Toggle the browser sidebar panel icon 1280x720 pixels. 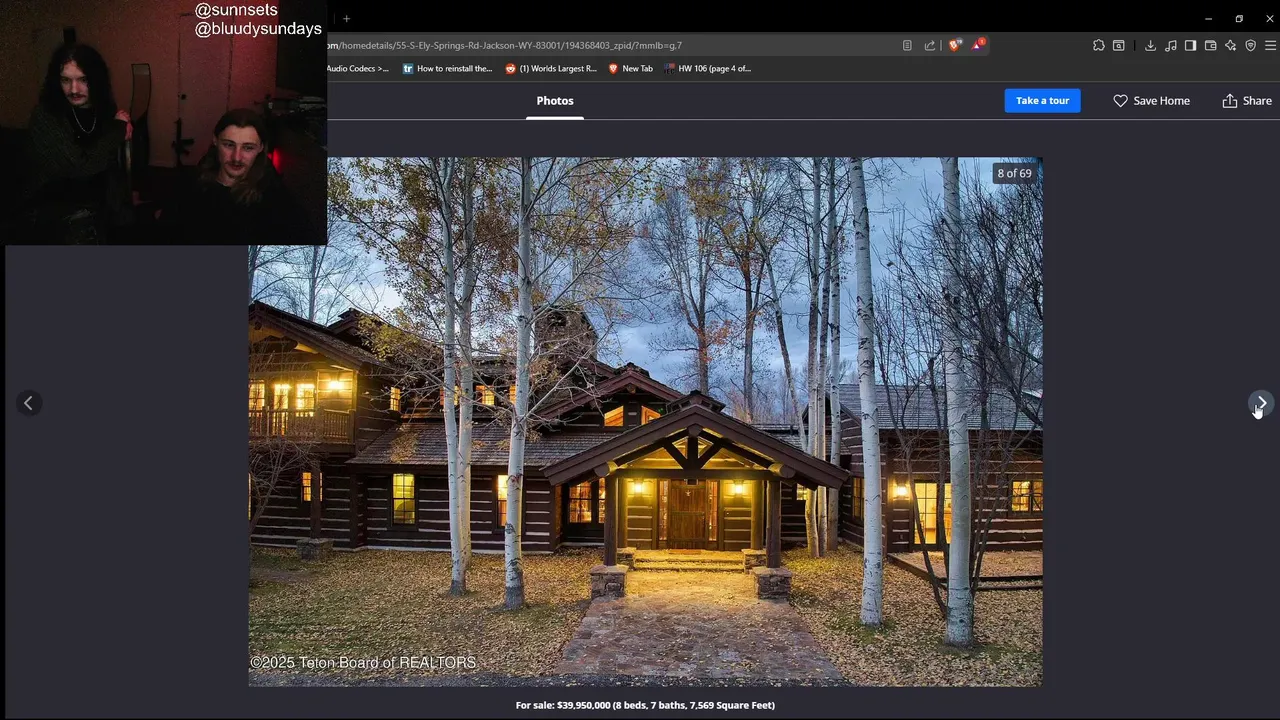[x=1190, y=45]
